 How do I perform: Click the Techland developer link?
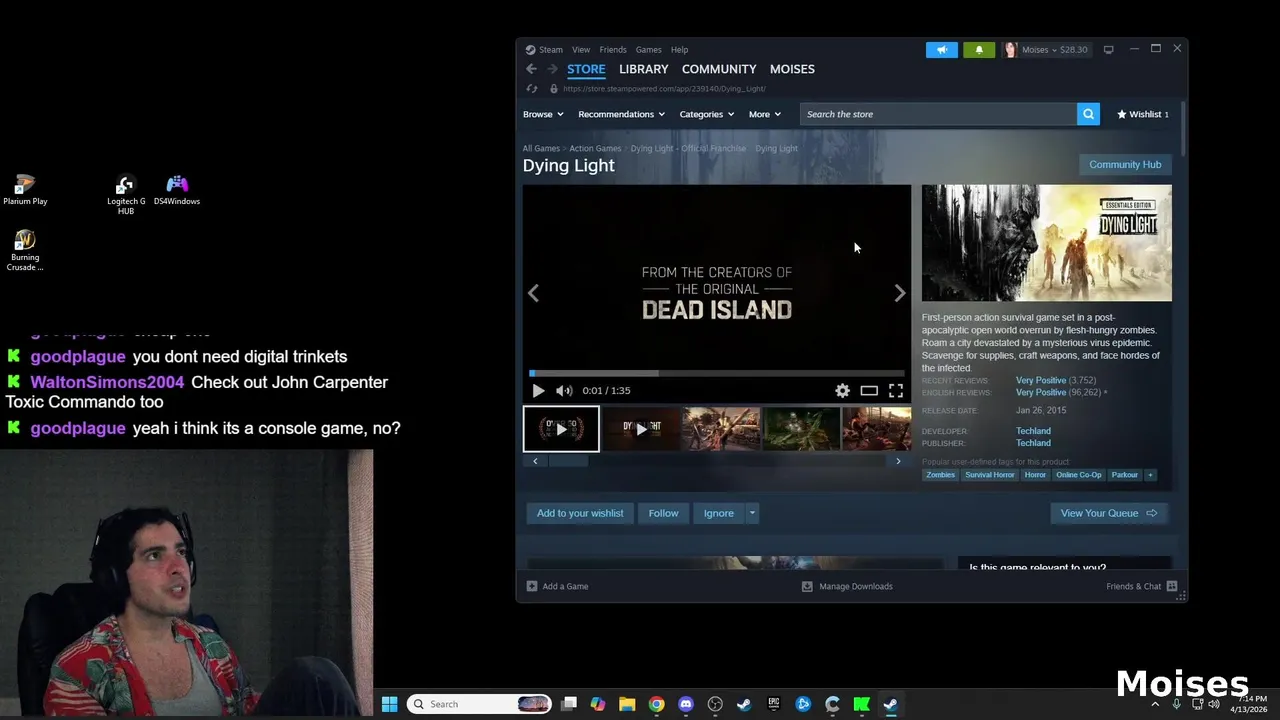pyautogui.click(x=1033, y=431)
